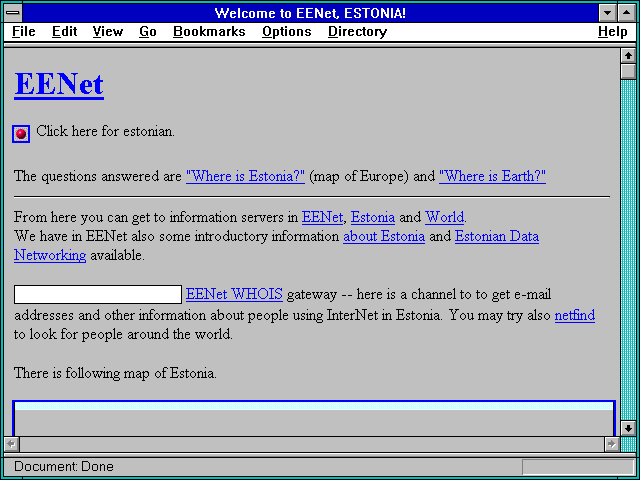Click the minimize arrow in title bar
The width and height of the screenshot is (640, 480).
(608, 13)
